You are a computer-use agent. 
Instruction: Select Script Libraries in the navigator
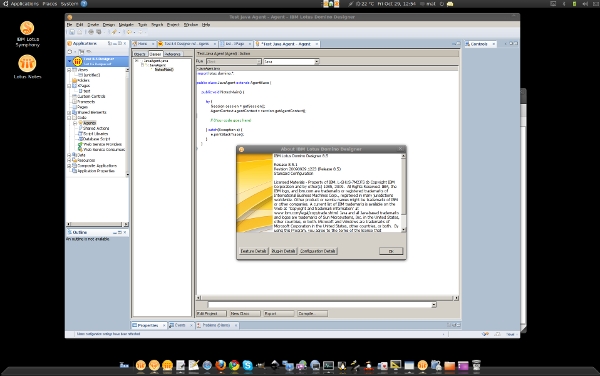click(96, 134)
